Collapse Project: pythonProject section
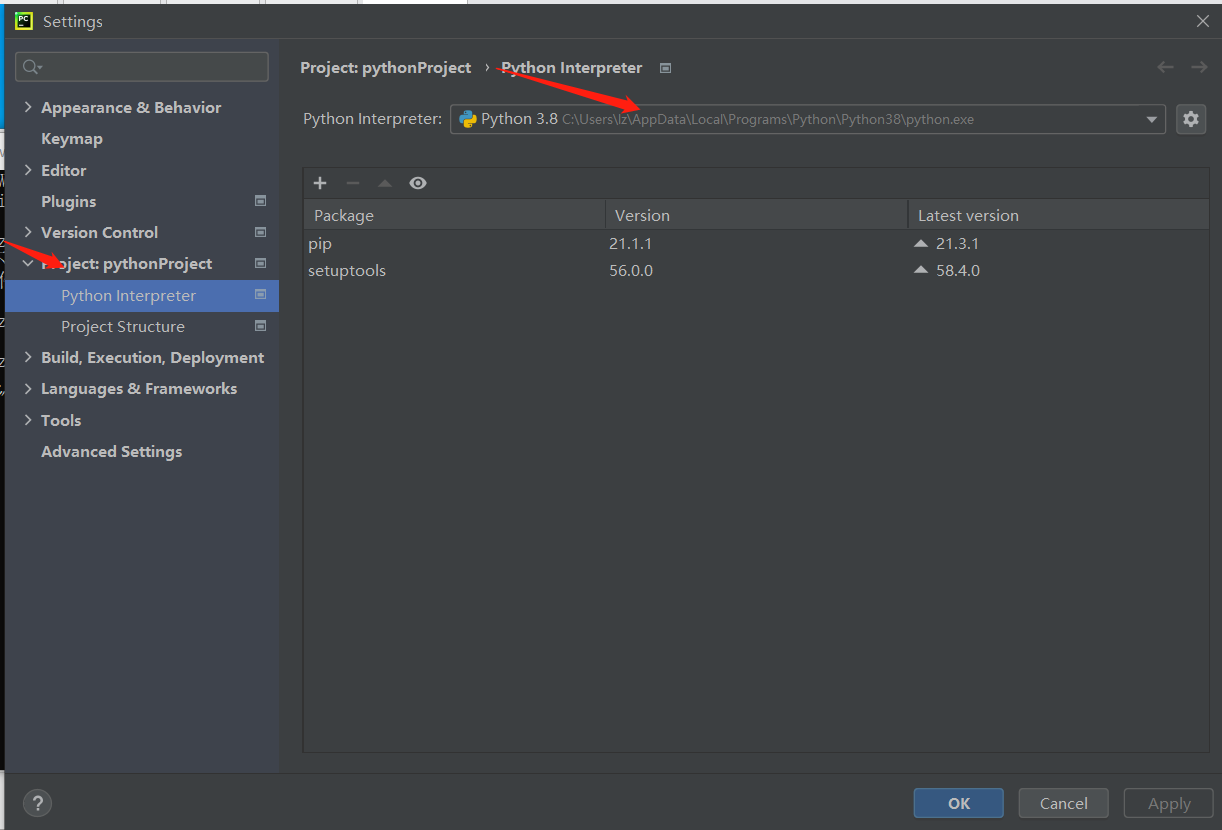The image size is (1222, 830). pos(28,264)
